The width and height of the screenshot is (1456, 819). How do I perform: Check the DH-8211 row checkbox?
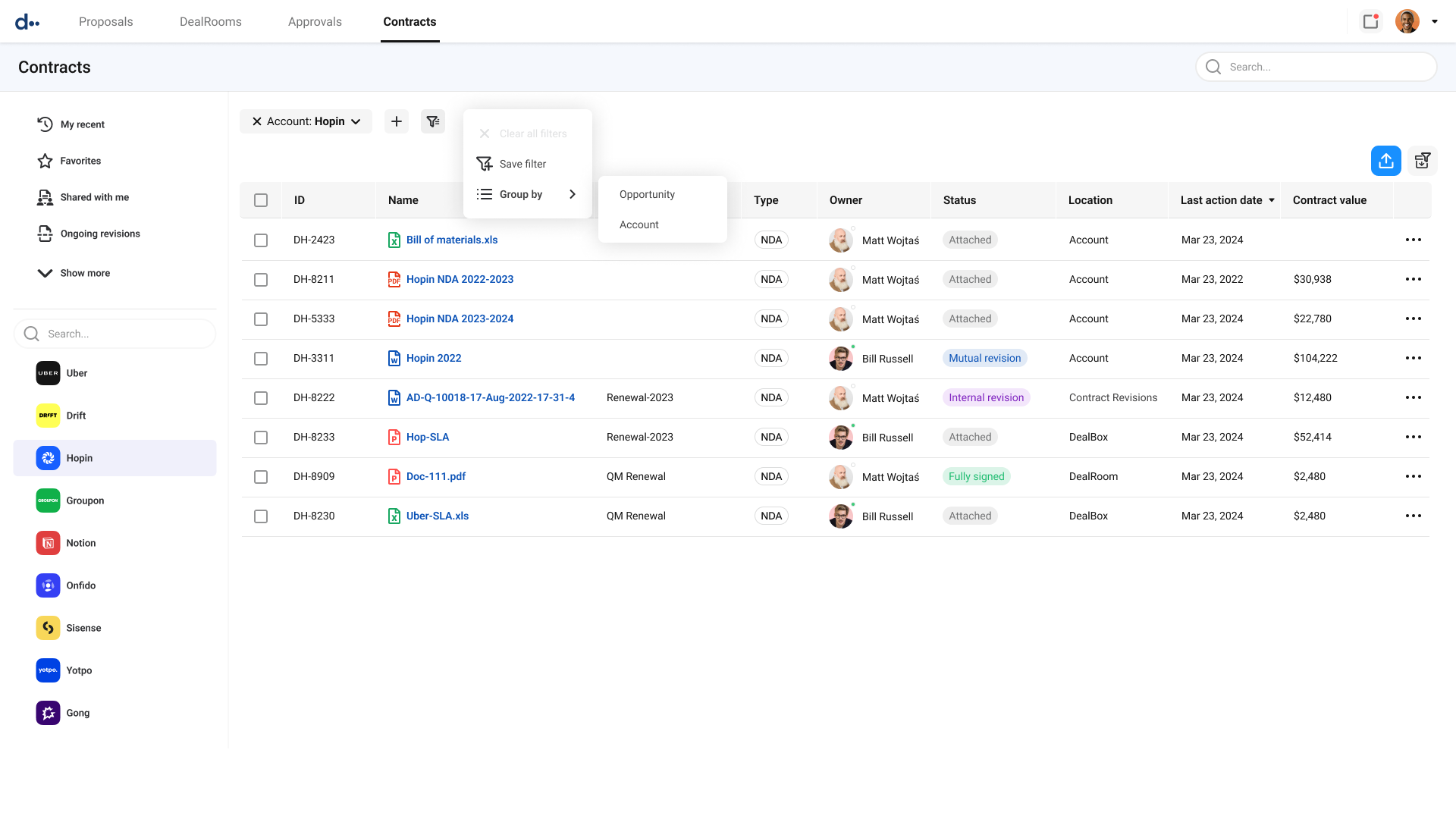tap(261, 280)
